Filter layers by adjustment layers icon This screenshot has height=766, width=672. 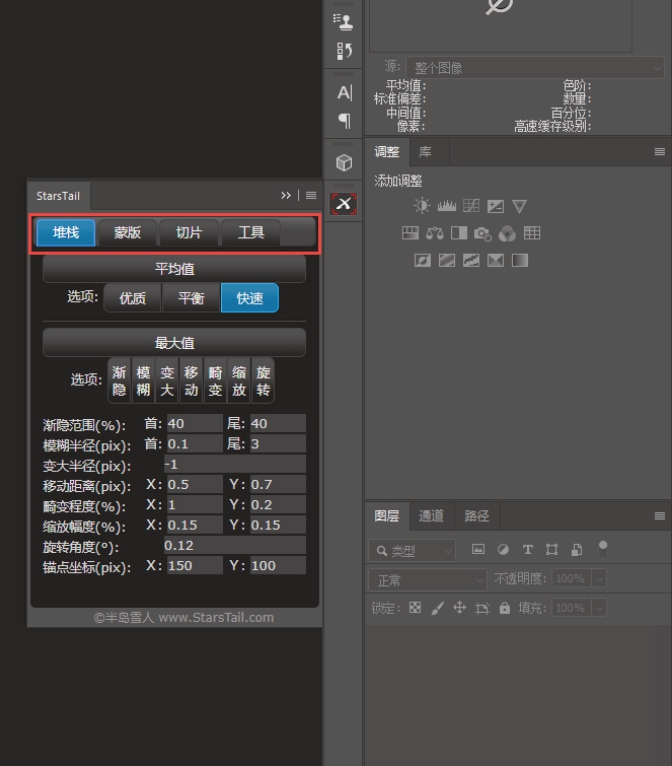pyautogui.click(x=503, y=550)
